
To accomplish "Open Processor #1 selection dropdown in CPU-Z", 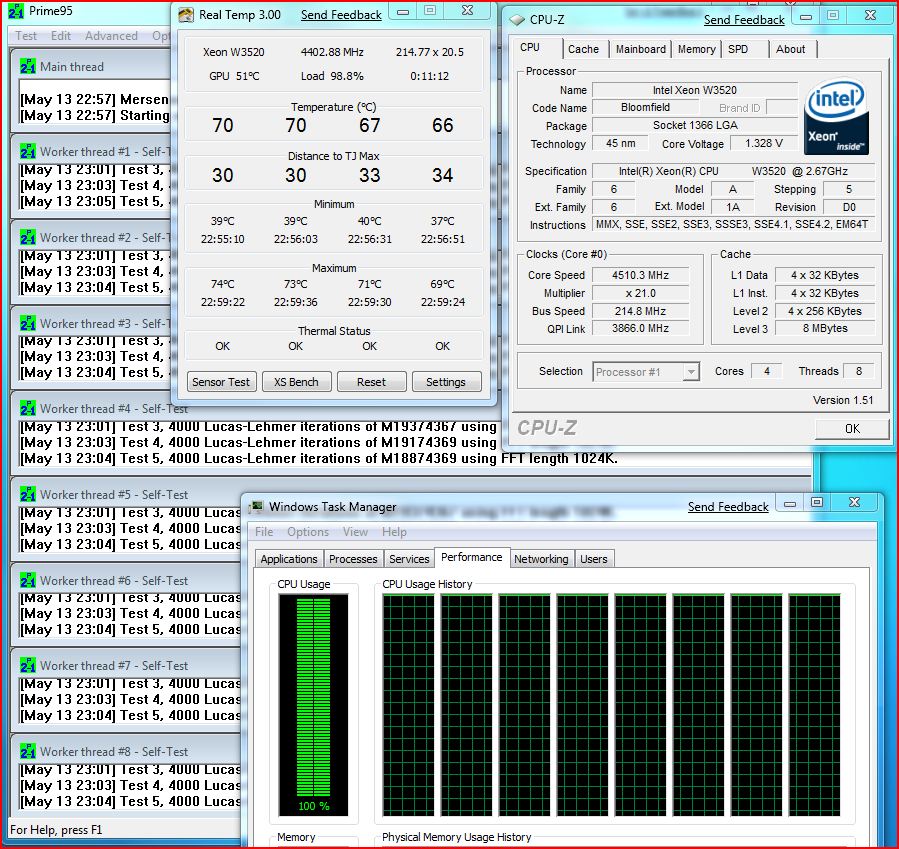I will coord(646,372).
